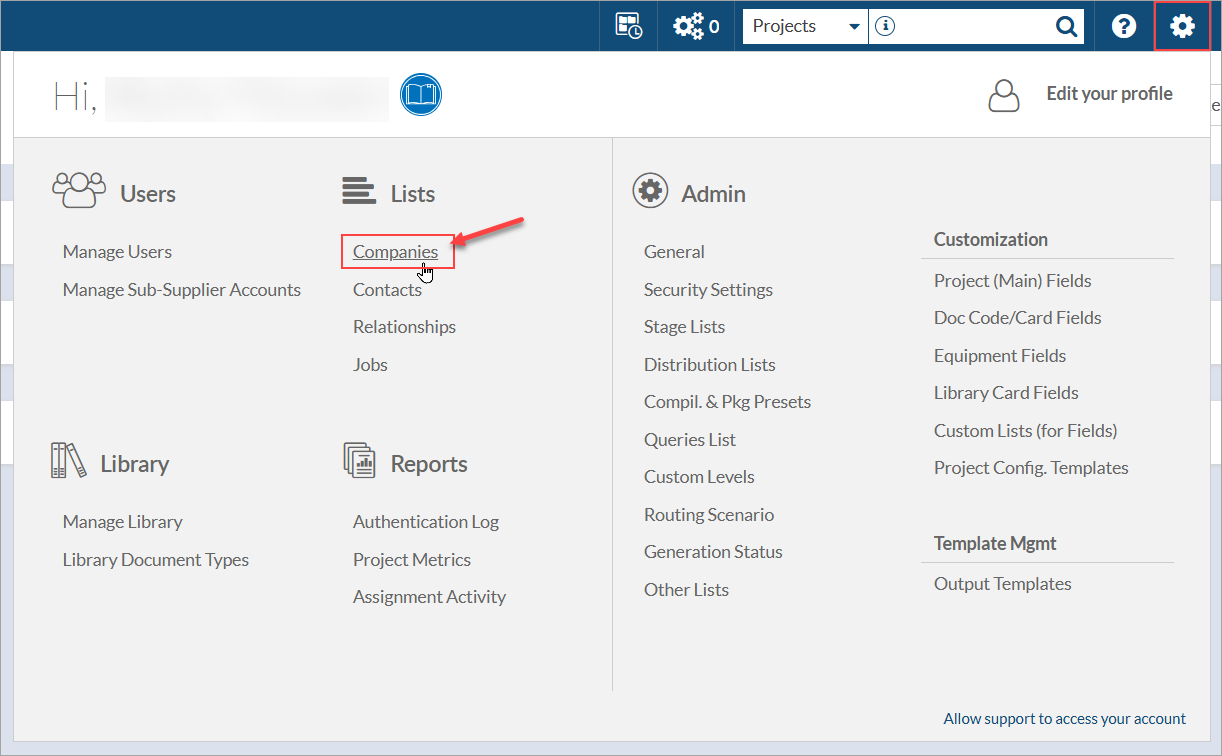
Task: Click Allow support to access your account
Action: point(1064,719)
